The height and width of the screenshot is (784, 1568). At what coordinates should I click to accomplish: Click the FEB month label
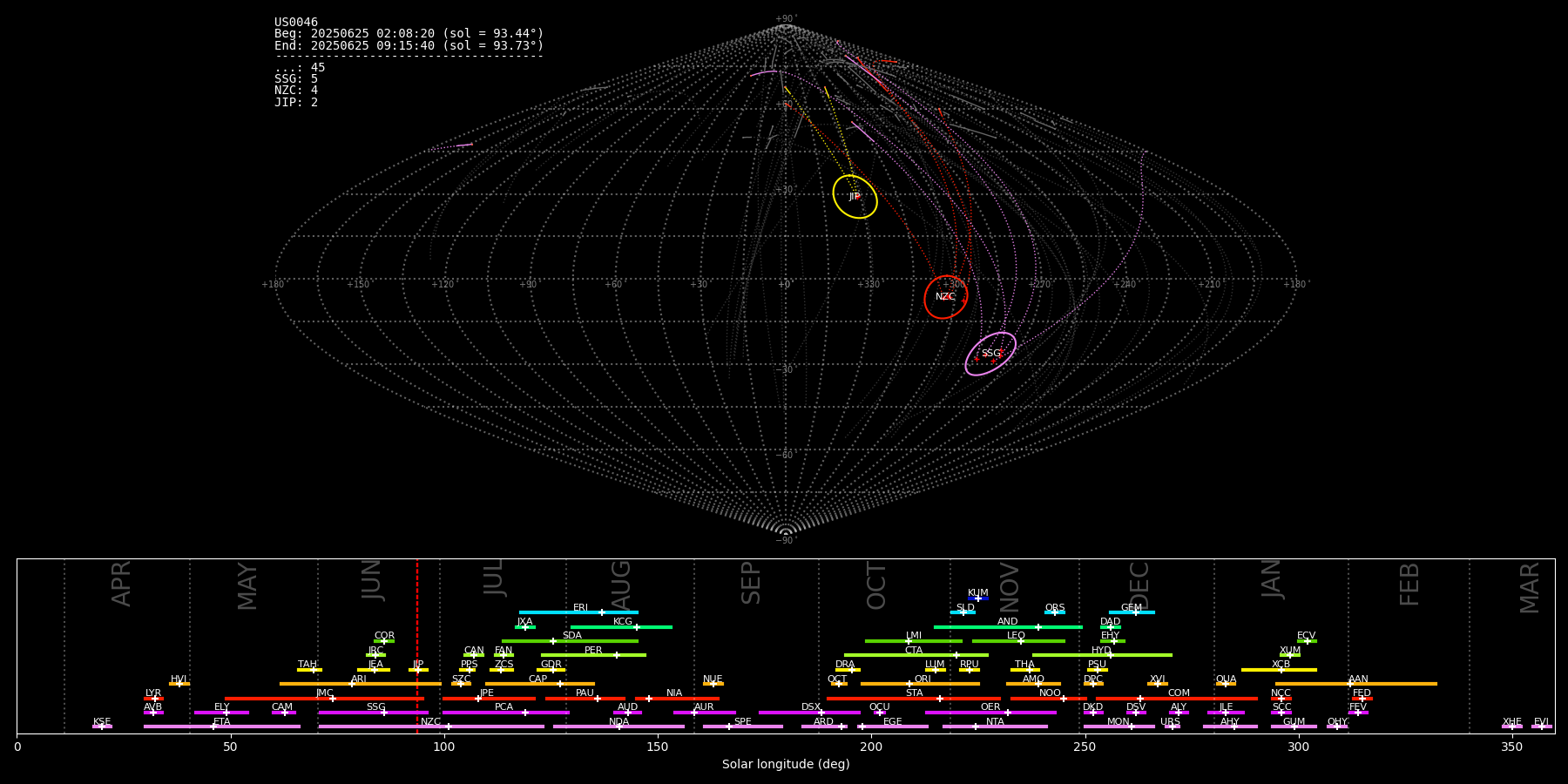point(1409,585)
